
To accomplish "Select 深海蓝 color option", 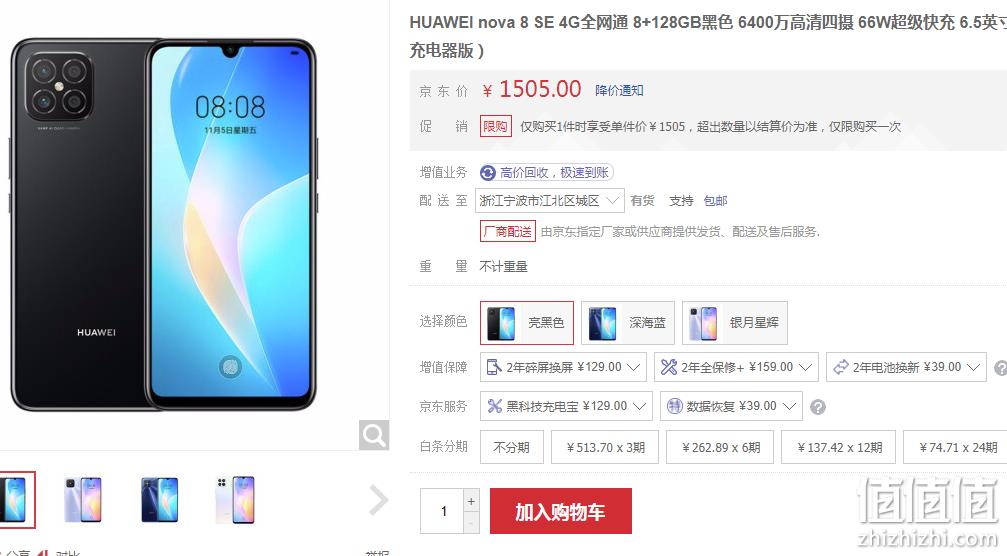I will [627, 323].
